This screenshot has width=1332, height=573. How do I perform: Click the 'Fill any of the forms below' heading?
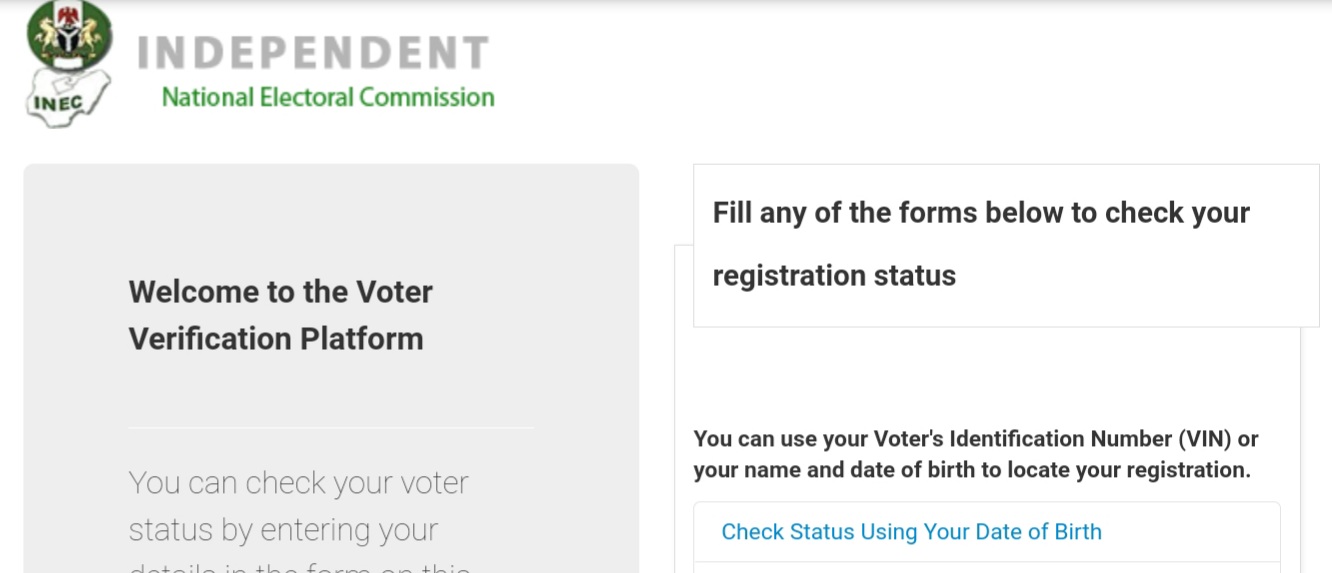click(981, 213)
